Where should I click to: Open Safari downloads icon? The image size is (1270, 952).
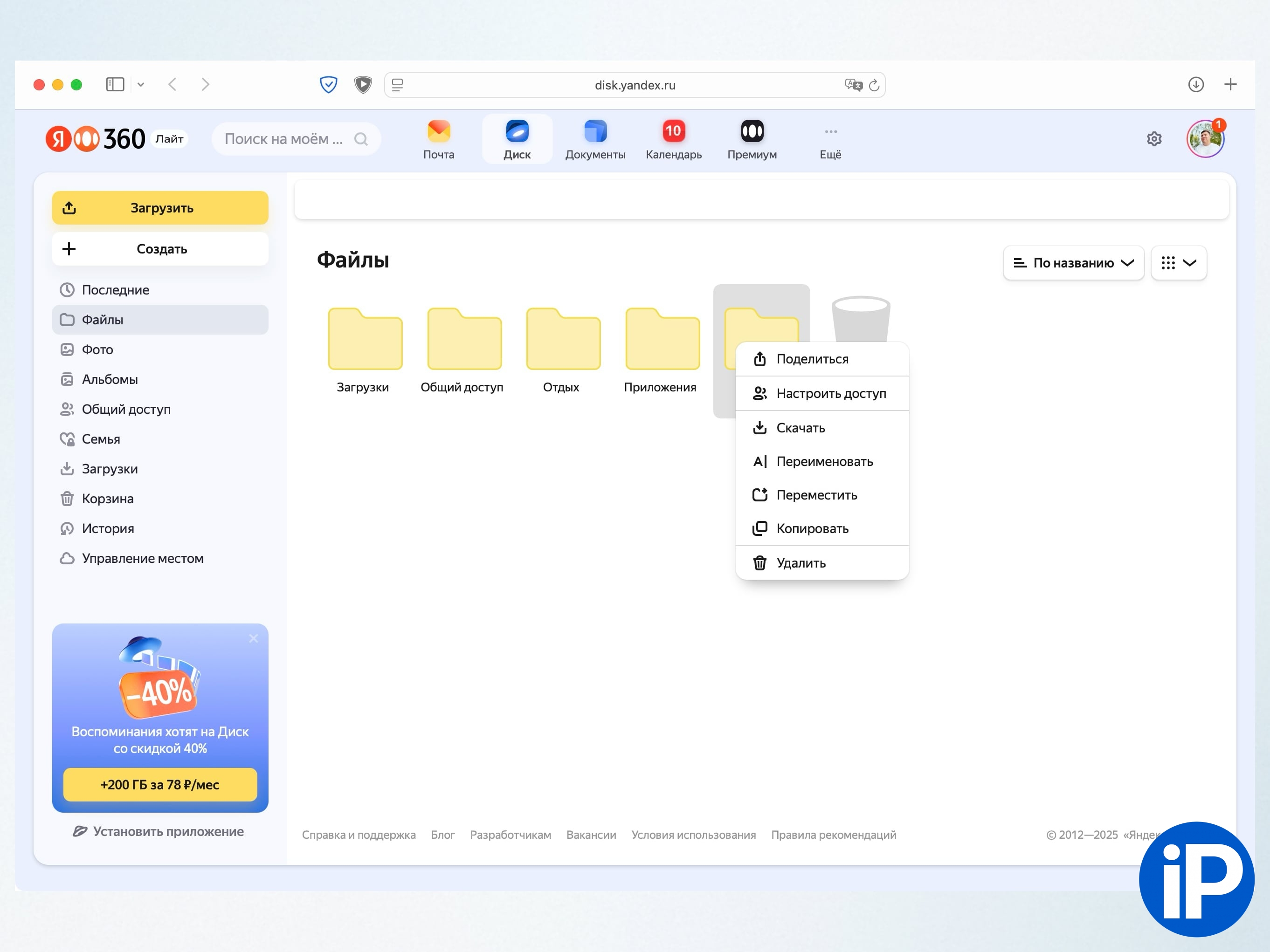[x=1196, y=84]
